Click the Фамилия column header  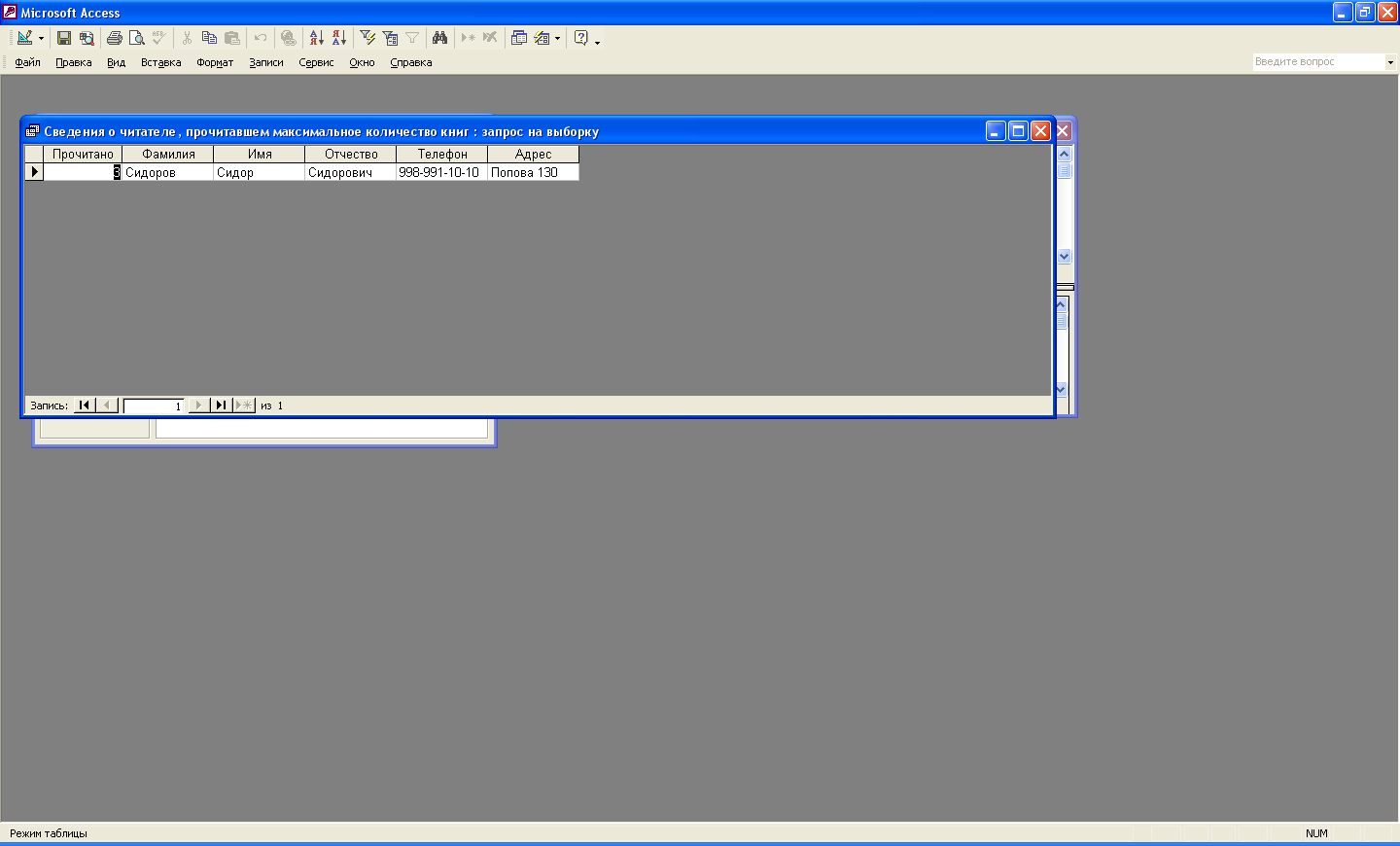pyautogui.click(x=168, y=154)
